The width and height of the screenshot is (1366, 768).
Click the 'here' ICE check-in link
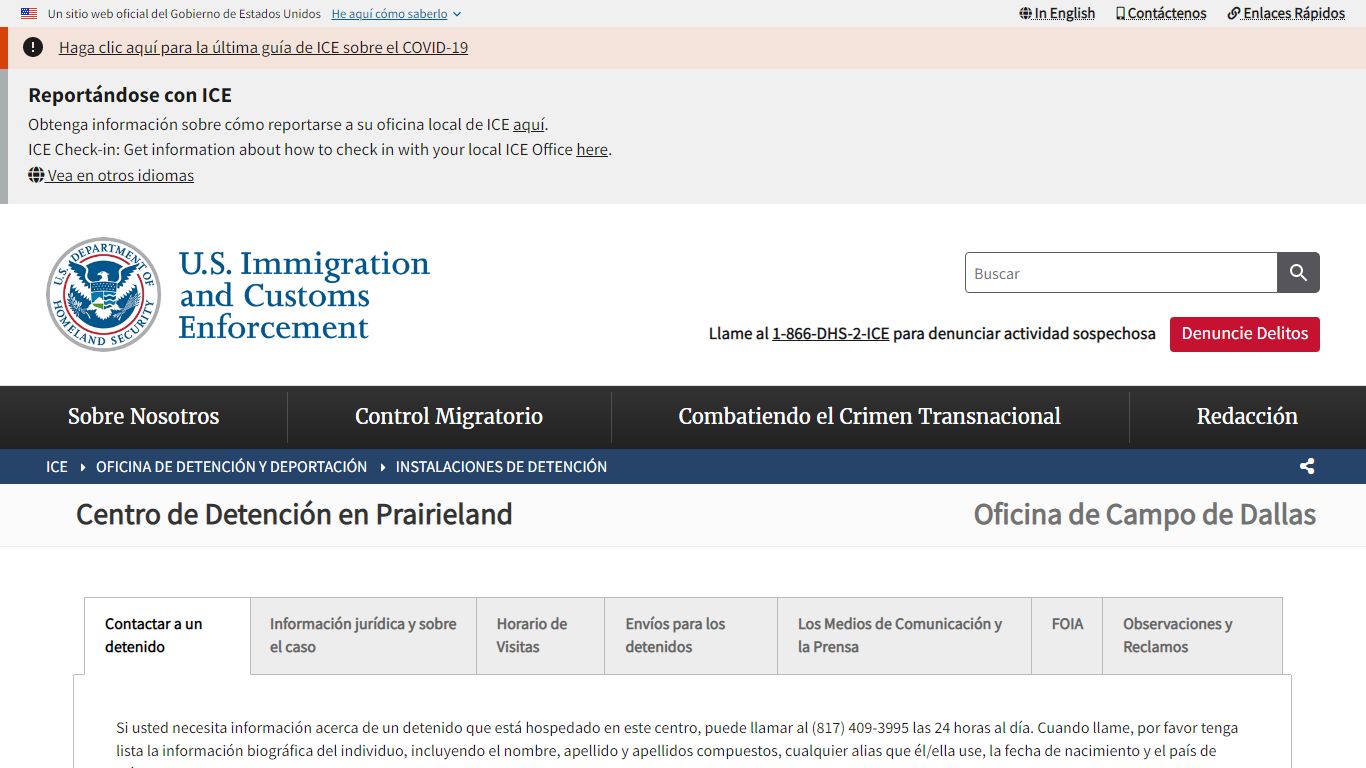click(592, 150)
